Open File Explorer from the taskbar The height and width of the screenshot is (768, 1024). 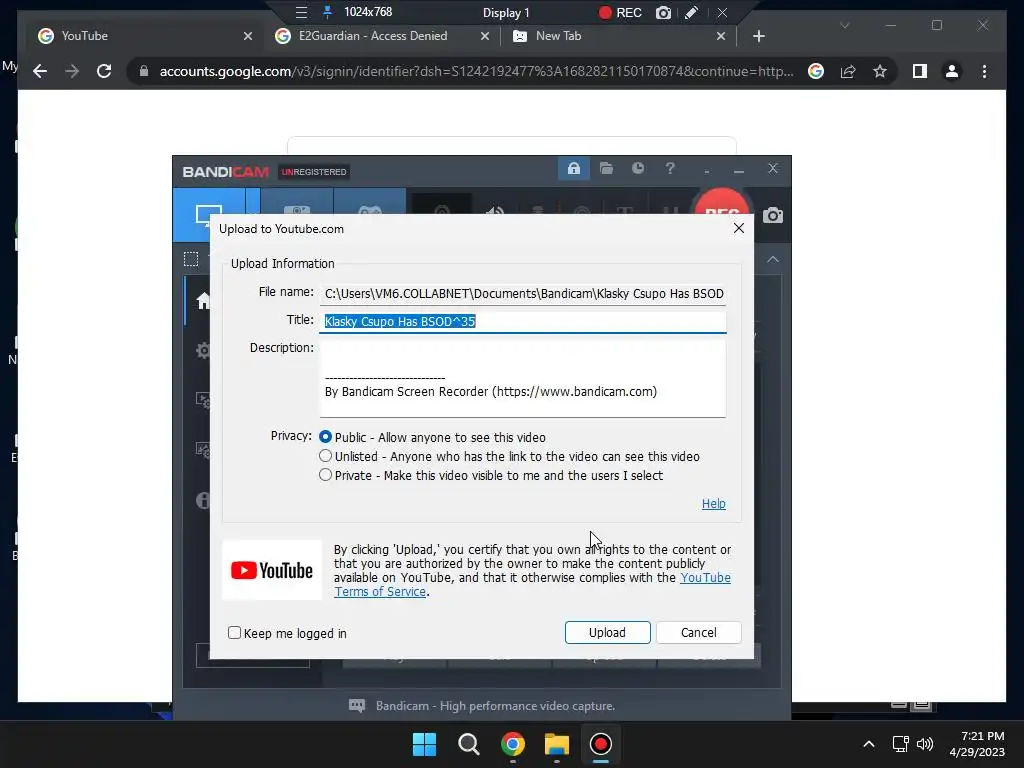[x=556, y=744]
